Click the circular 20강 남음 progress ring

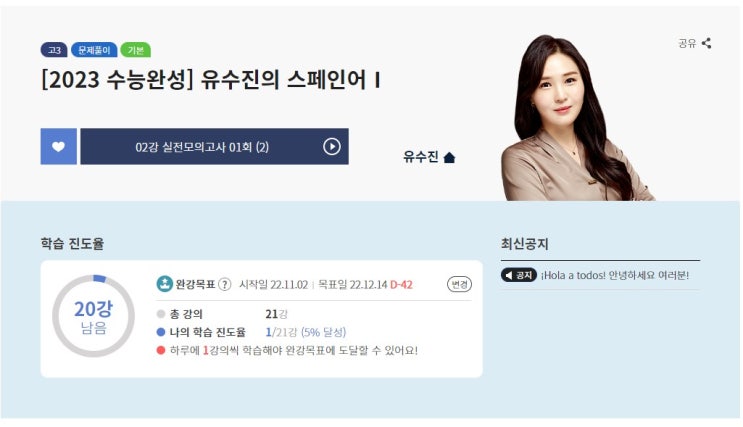[93, 316]
